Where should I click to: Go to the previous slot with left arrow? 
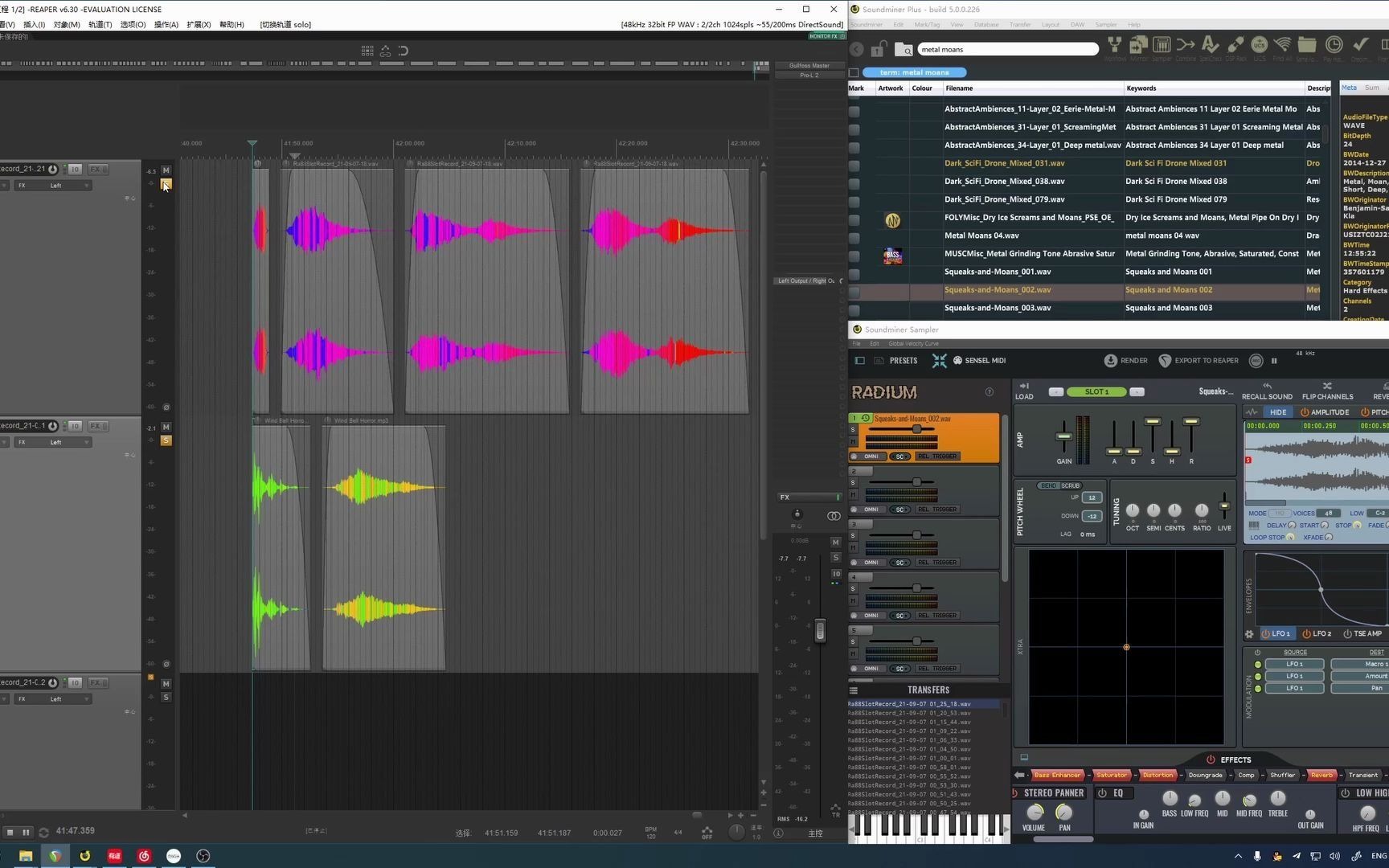coord(1056,392)
